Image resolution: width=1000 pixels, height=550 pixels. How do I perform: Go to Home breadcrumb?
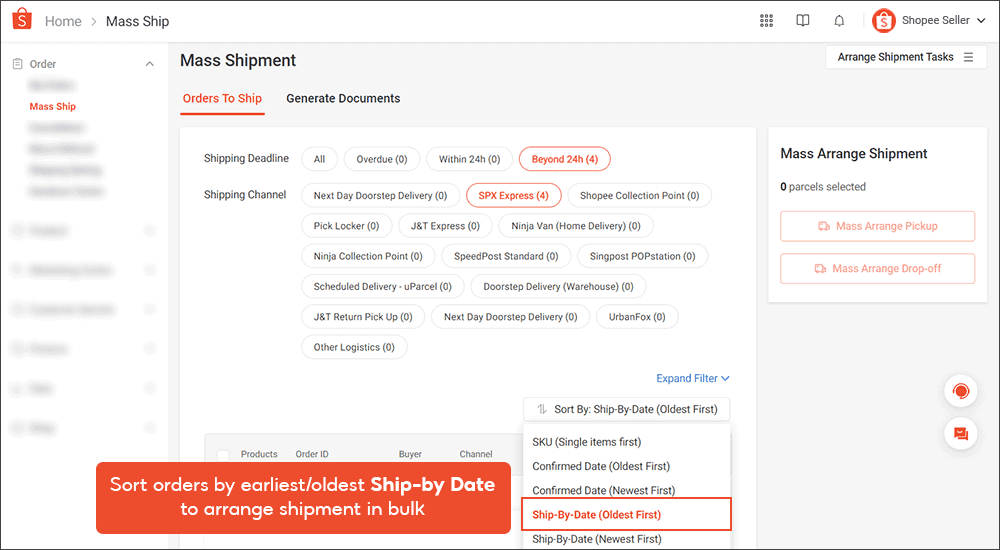coord(63,21)
